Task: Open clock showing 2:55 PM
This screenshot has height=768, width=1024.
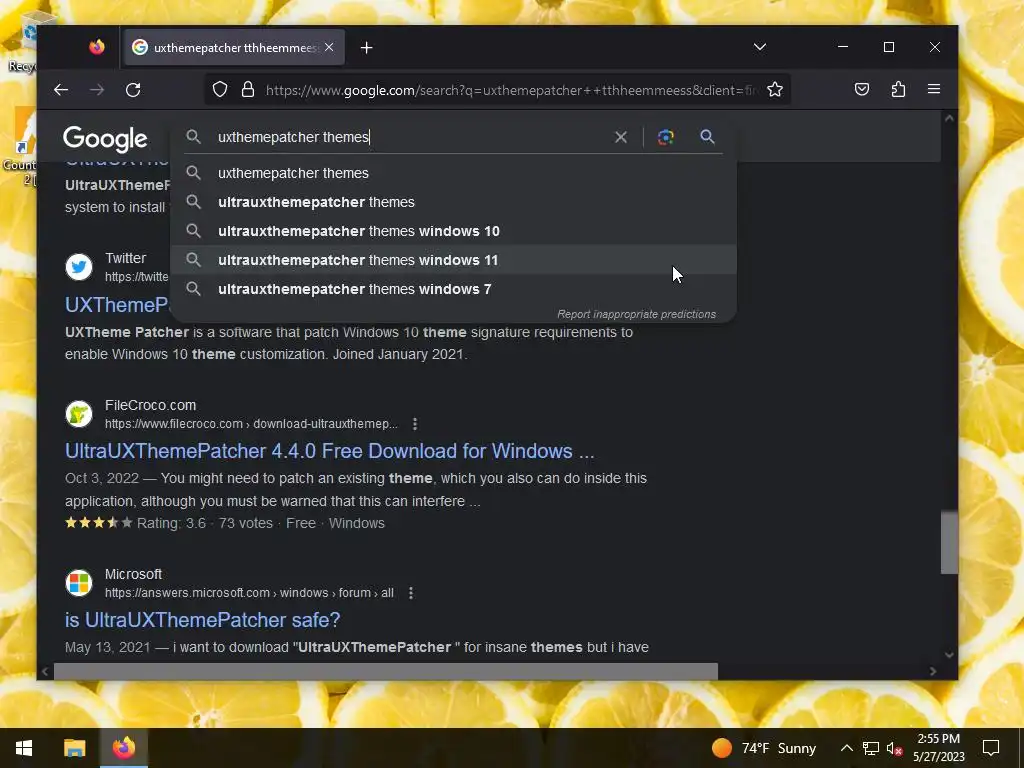Action: pyautogui.click(x=938, y=748)
